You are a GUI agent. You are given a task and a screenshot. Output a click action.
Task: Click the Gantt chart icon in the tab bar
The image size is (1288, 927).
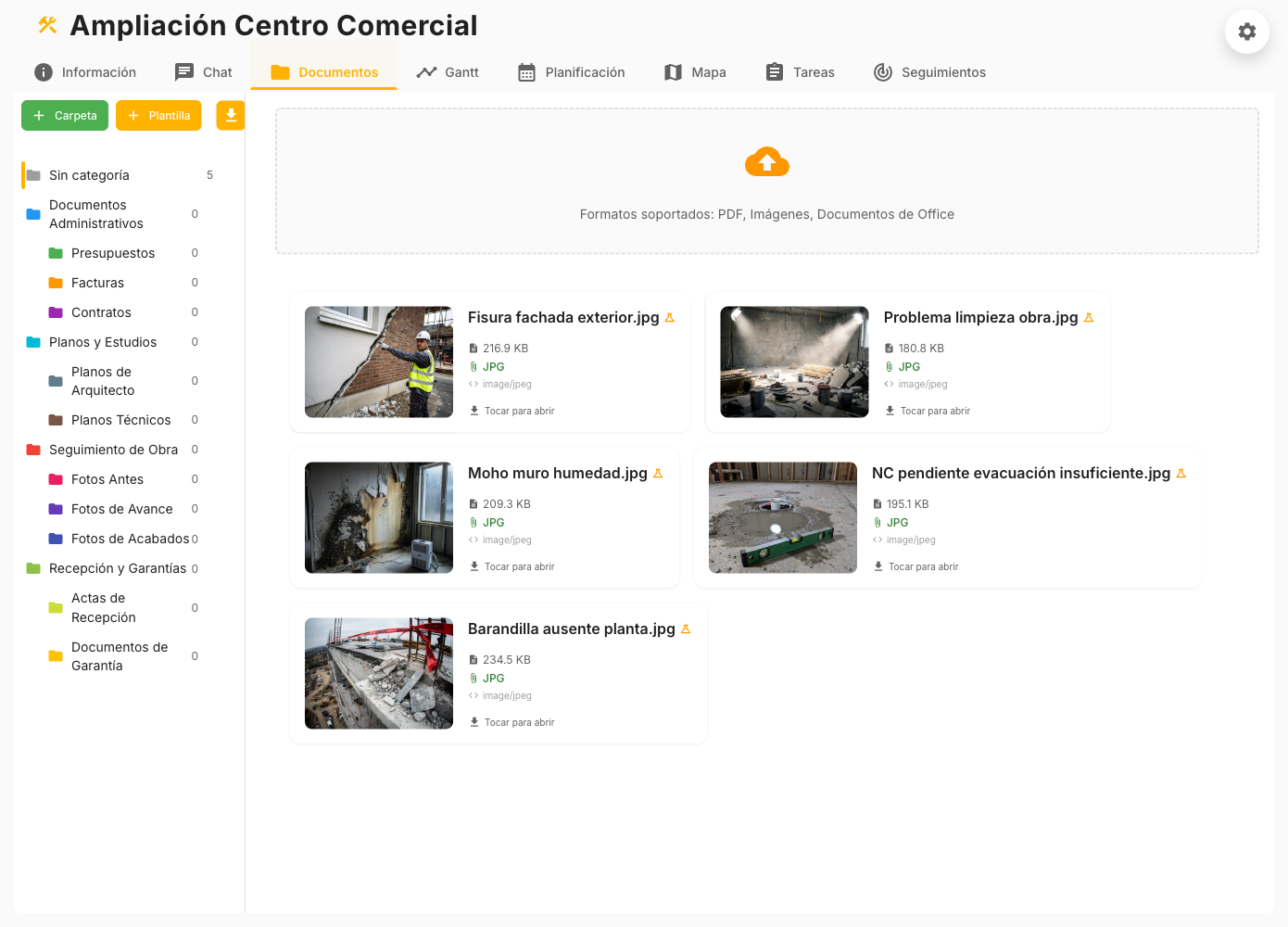click(426, 70)
